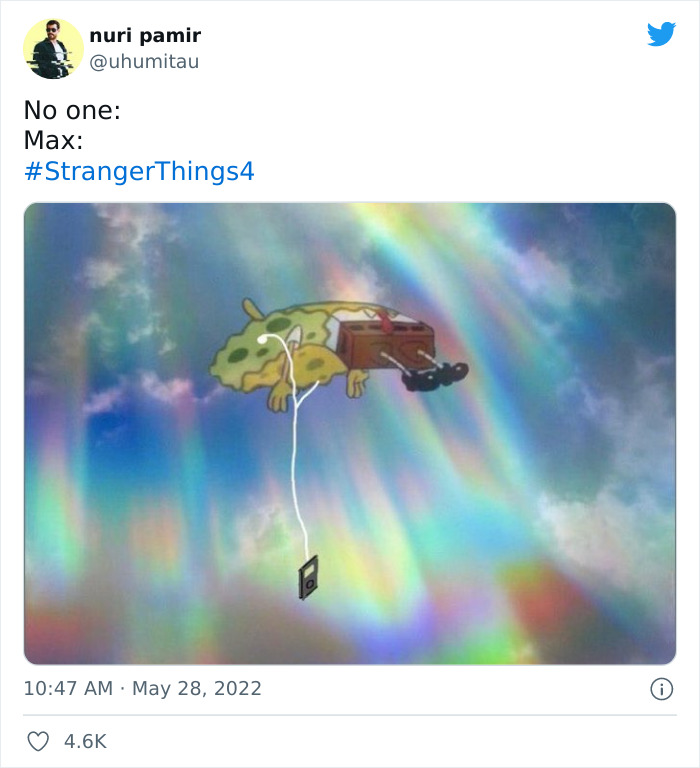Like the tweet with the heart icon
The image size is (700, 768).
(x=38, y=741)
